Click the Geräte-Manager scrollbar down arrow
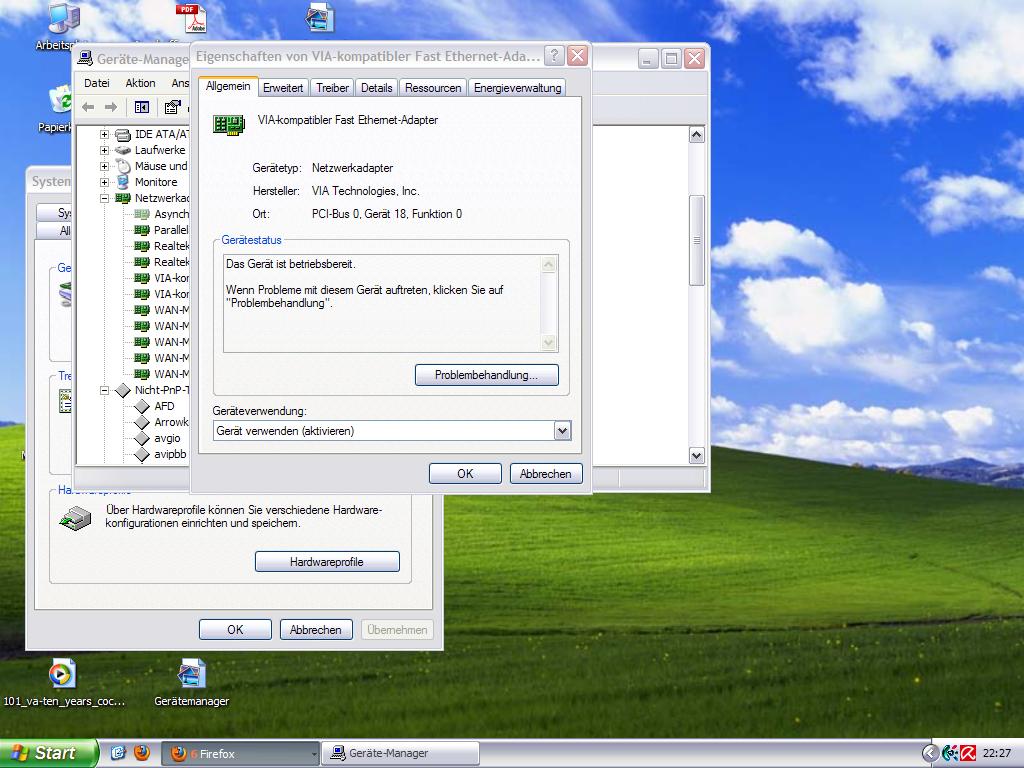Viewport: 1024px width, 768px height. coord(697,456)
